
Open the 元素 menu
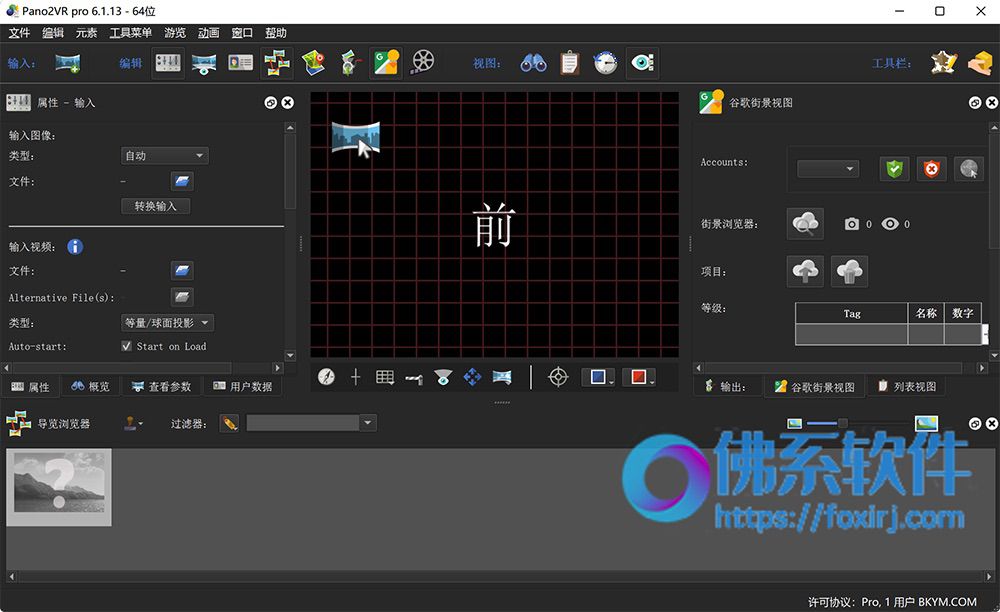86,33
